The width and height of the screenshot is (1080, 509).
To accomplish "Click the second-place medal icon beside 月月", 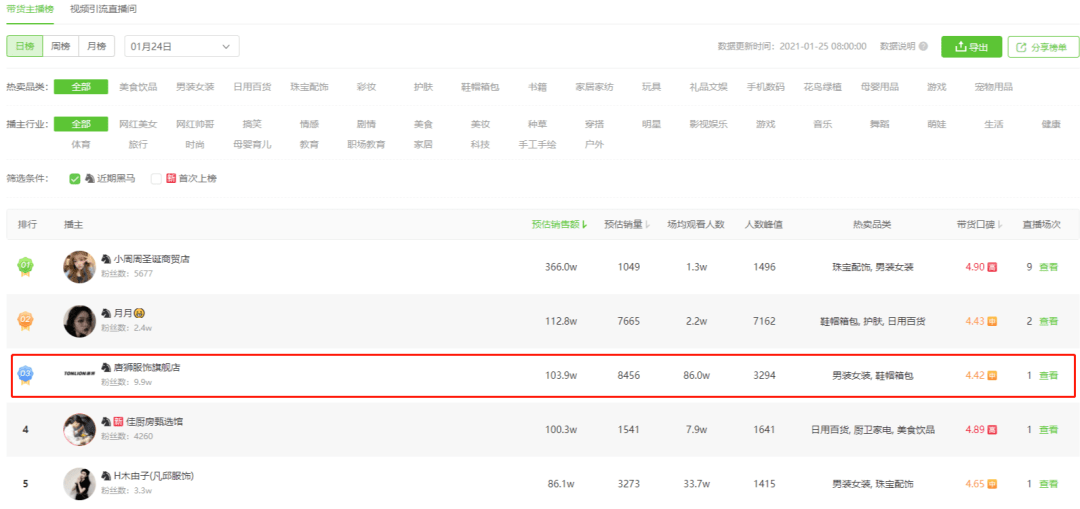I will 25,321.
